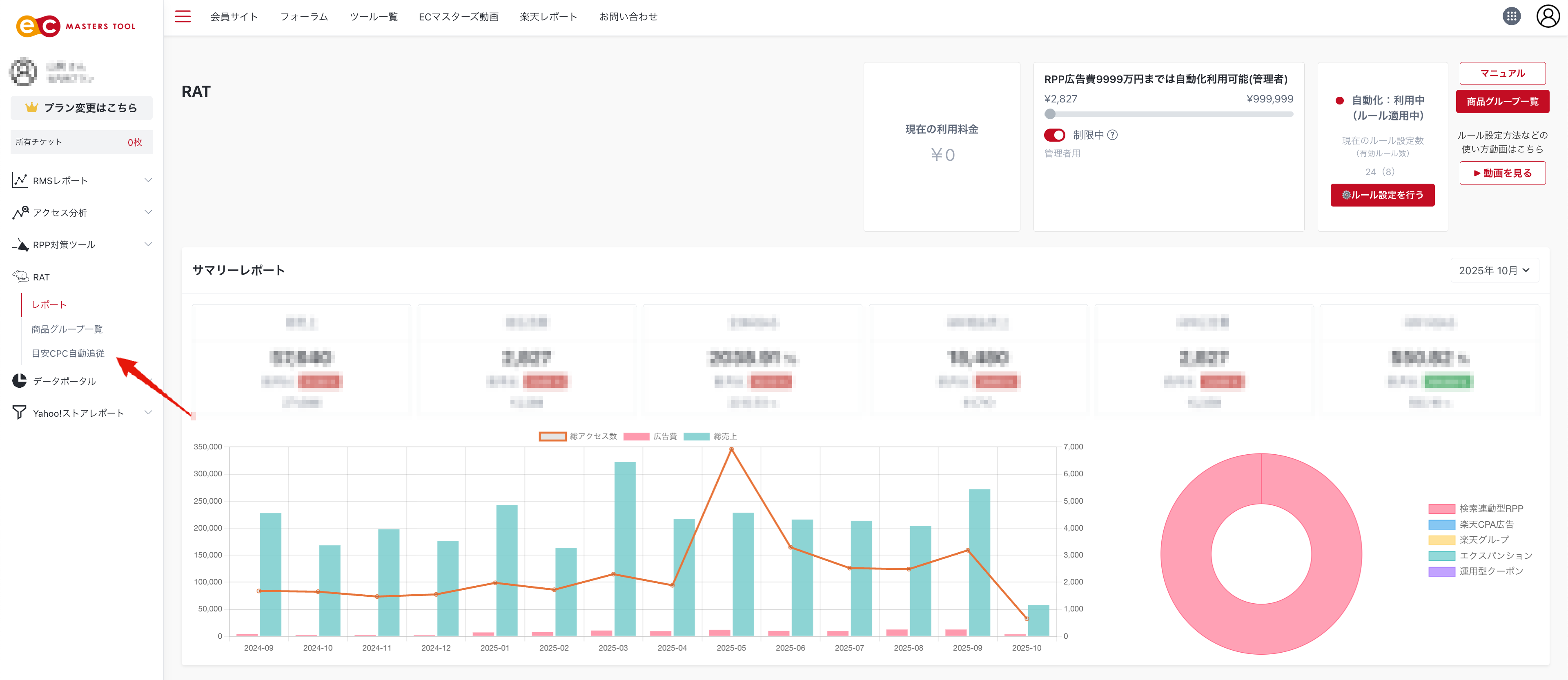The image size is (1568, 680).
Task: Click the 動画を見る button
Action: (x=1502, y=173)
